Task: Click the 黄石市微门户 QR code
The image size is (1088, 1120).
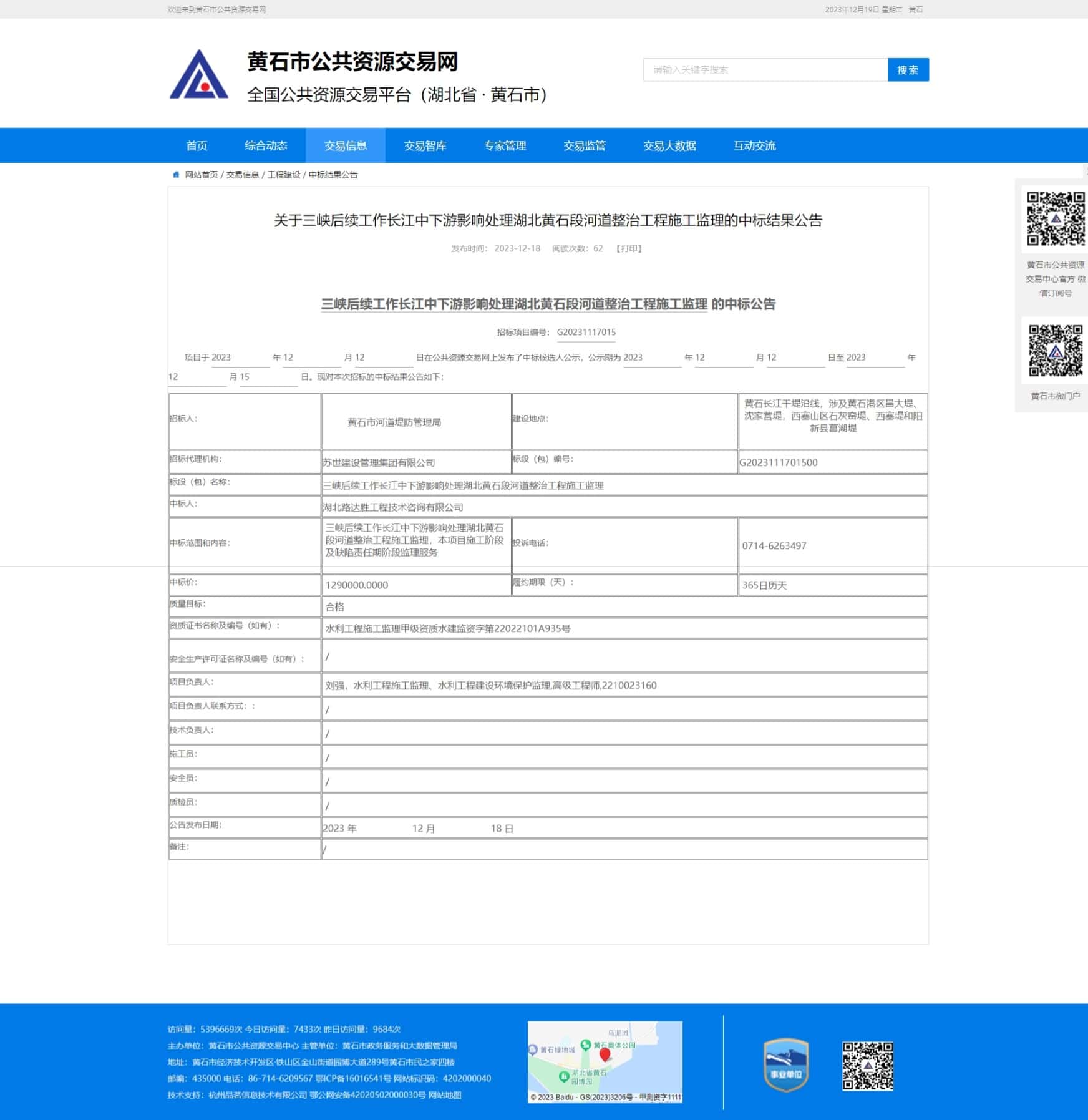Action: (1056, 351)
